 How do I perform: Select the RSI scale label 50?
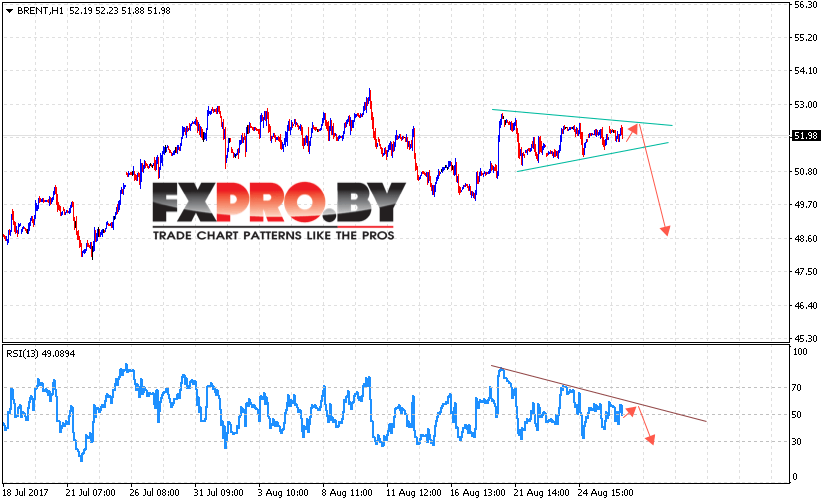[x=796, y=415]
